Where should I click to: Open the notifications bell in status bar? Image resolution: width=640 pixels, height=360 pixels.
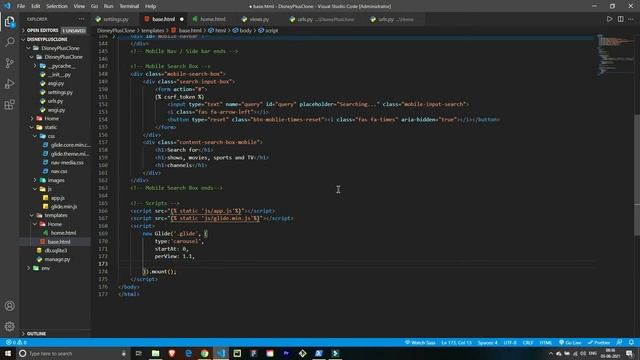631,342
